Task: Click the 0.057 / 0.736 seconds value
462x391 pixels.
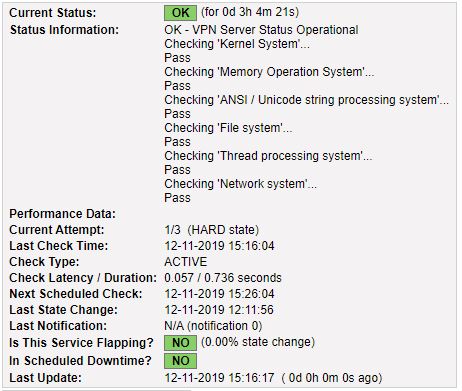Action: click(x=223, y=278)
